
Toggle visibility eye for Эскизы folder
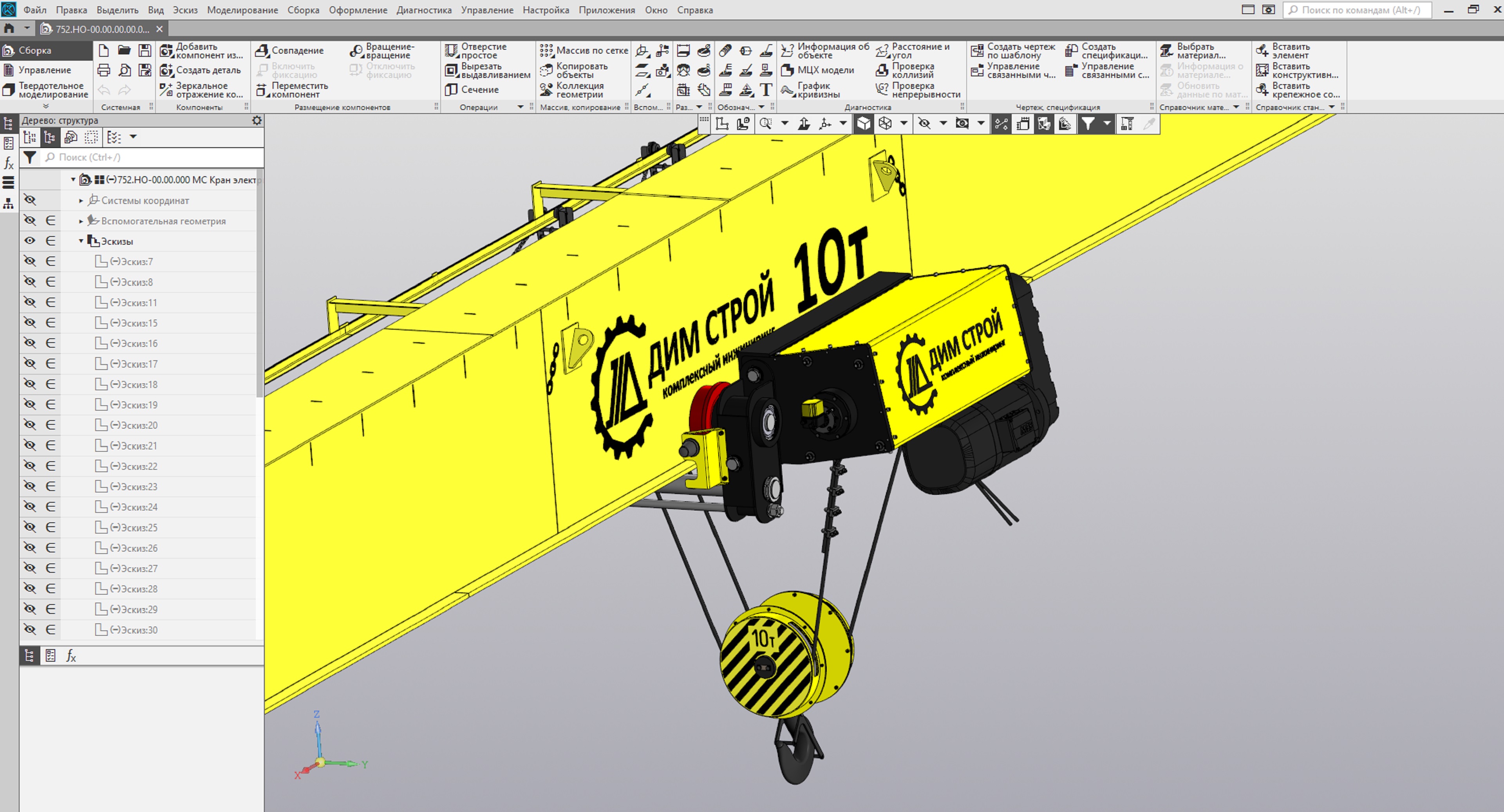pos(30,241)
